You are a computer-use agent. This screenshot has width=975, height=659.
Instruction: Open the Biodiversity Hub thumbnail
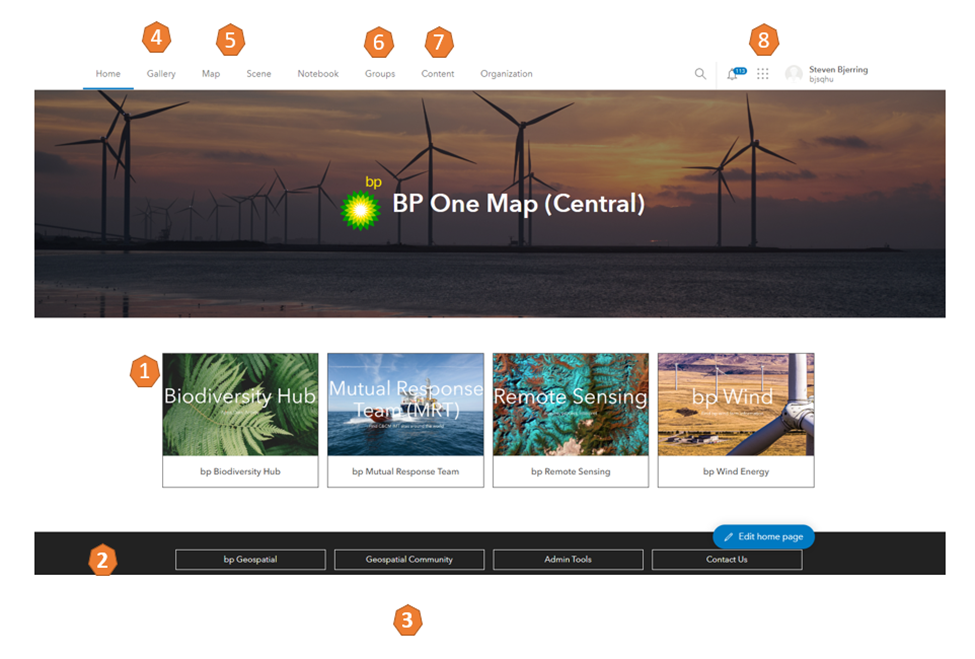[240, 405]
